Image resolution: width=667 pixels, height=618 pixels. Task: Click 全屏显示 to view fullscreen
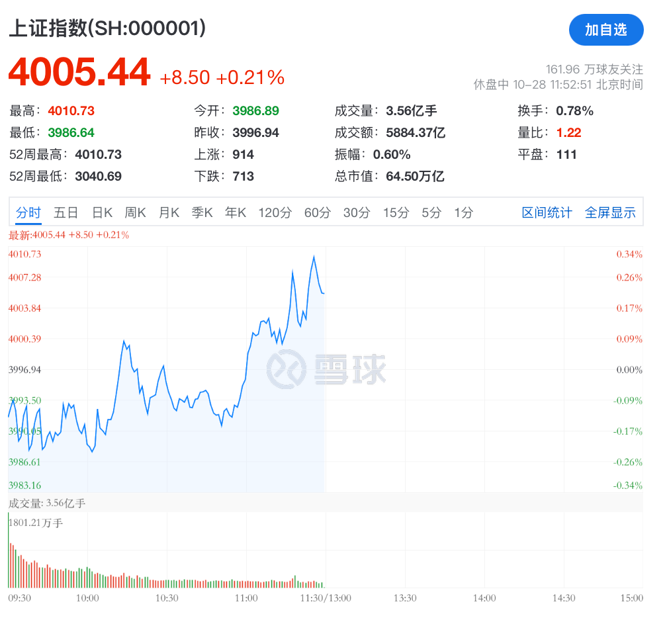click(x=610, y=212)
